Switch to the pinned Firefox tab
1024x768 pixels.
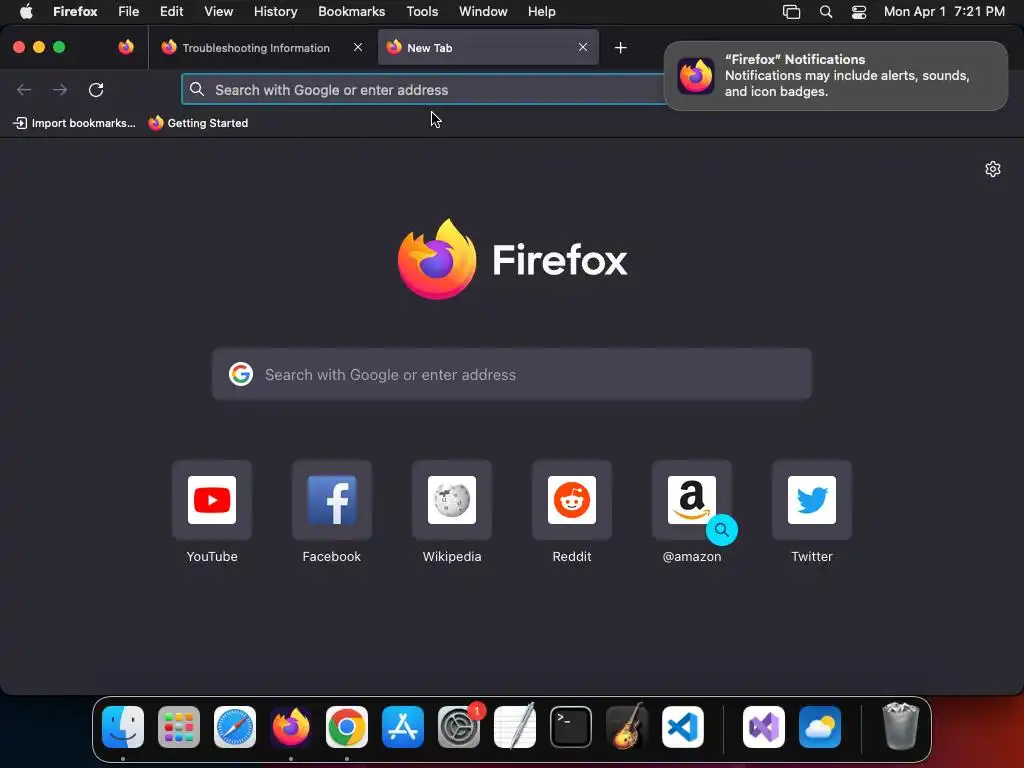pos(126,47)
